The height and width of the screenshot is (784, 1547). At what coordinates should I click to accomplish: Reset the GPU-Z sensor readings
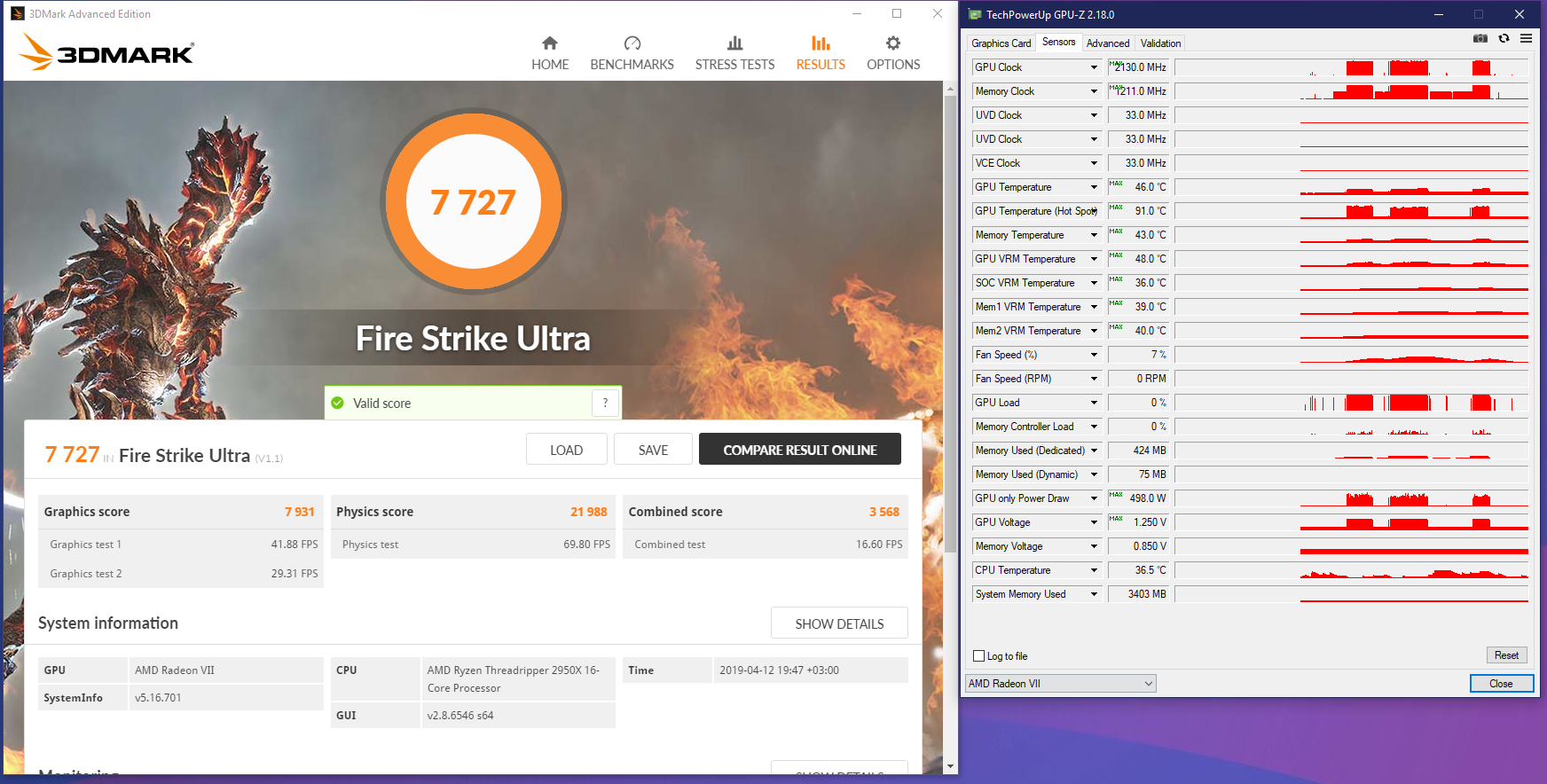click(x=1506, y=655)
